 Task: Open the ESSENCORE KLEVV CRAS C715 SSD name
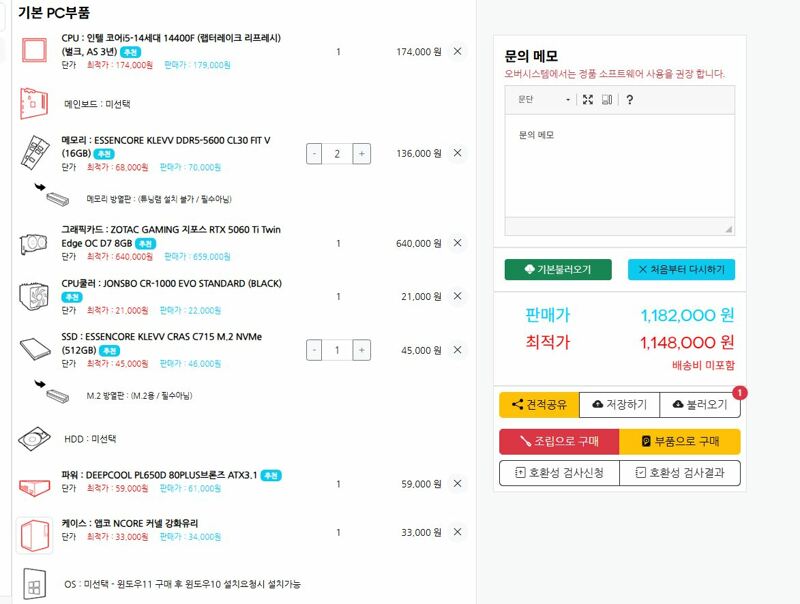(x=162, y=343)
